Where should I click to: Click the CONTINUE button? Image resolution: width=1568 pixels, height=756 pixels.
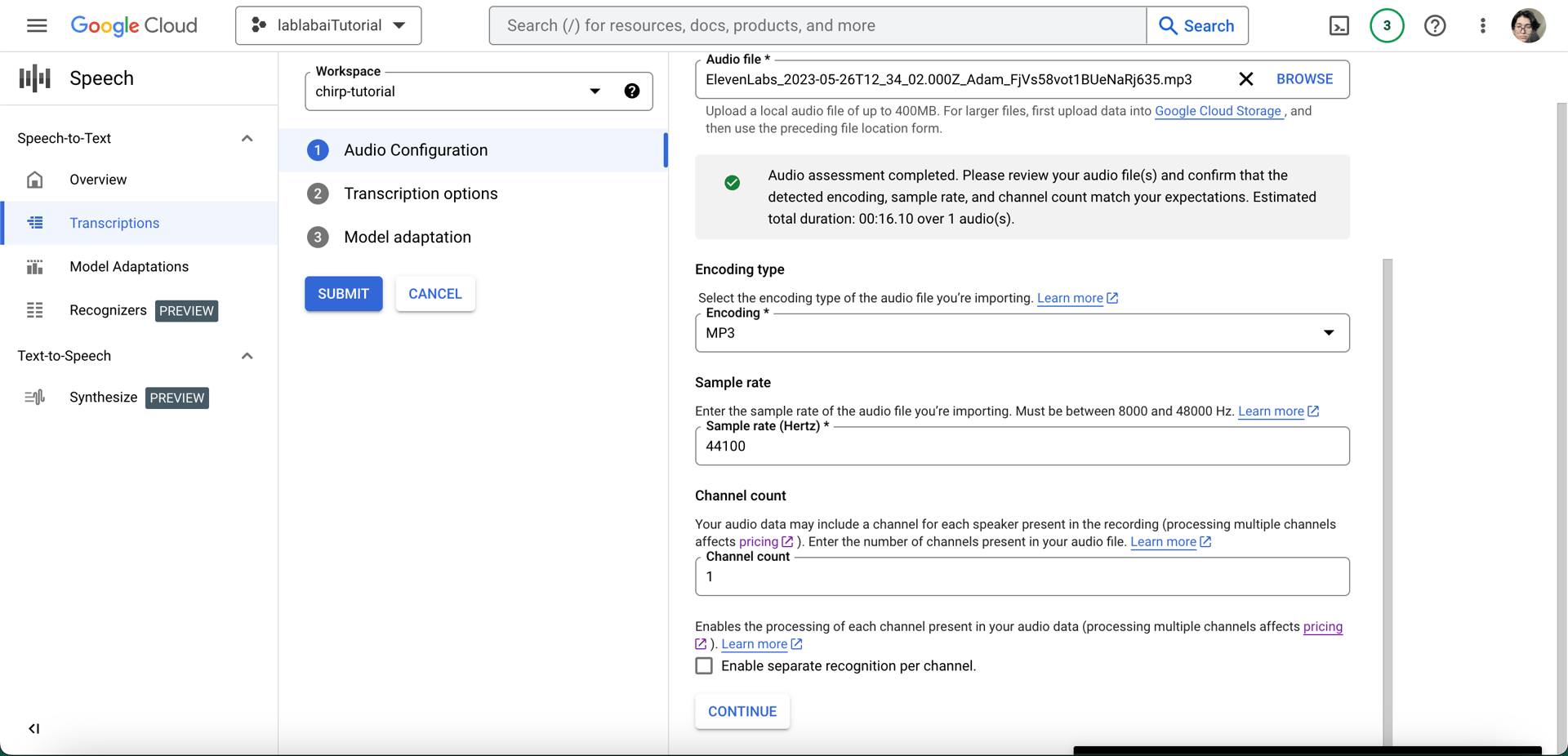742,711
